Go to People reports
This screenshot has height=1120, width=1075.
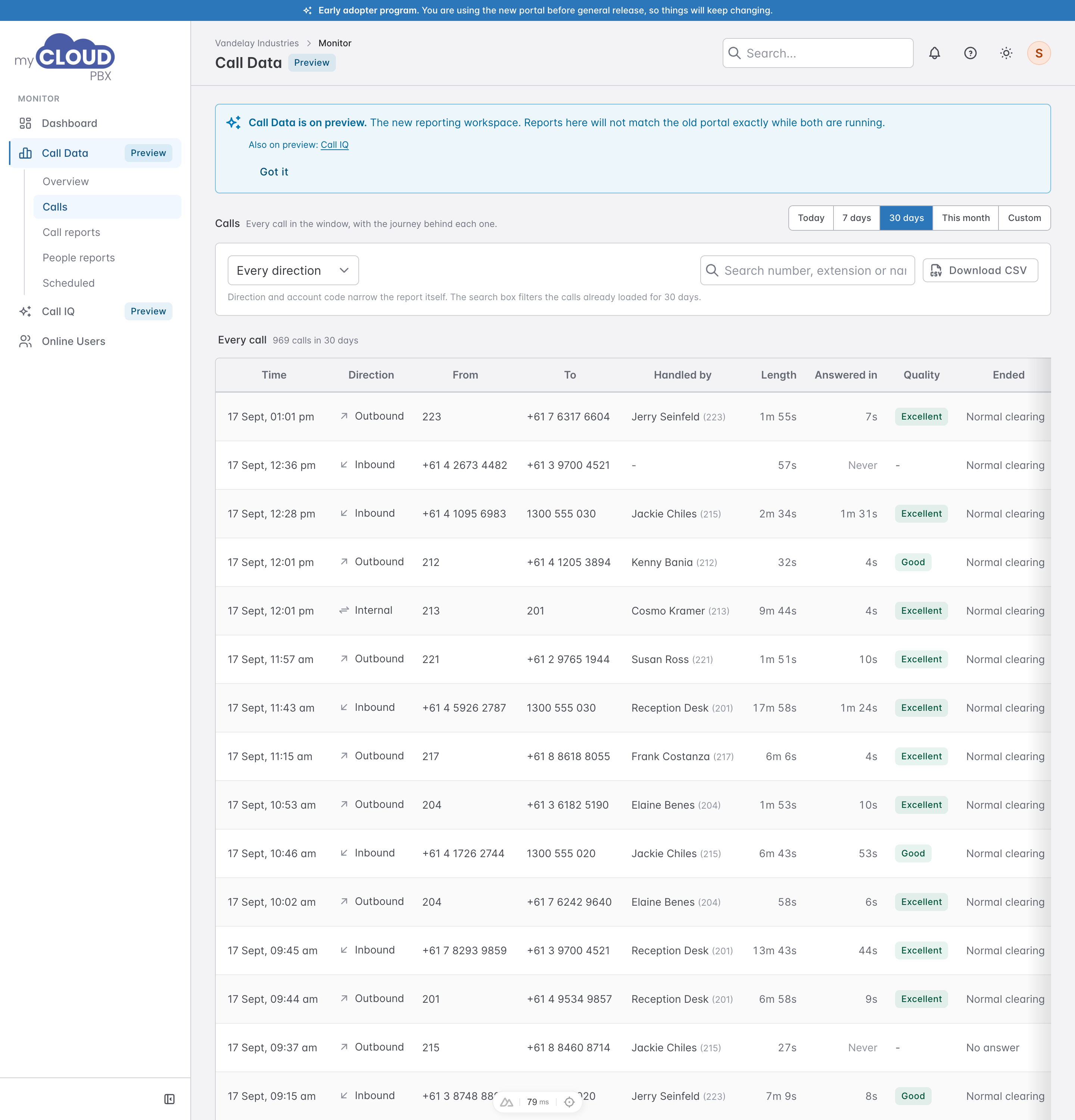107,258
